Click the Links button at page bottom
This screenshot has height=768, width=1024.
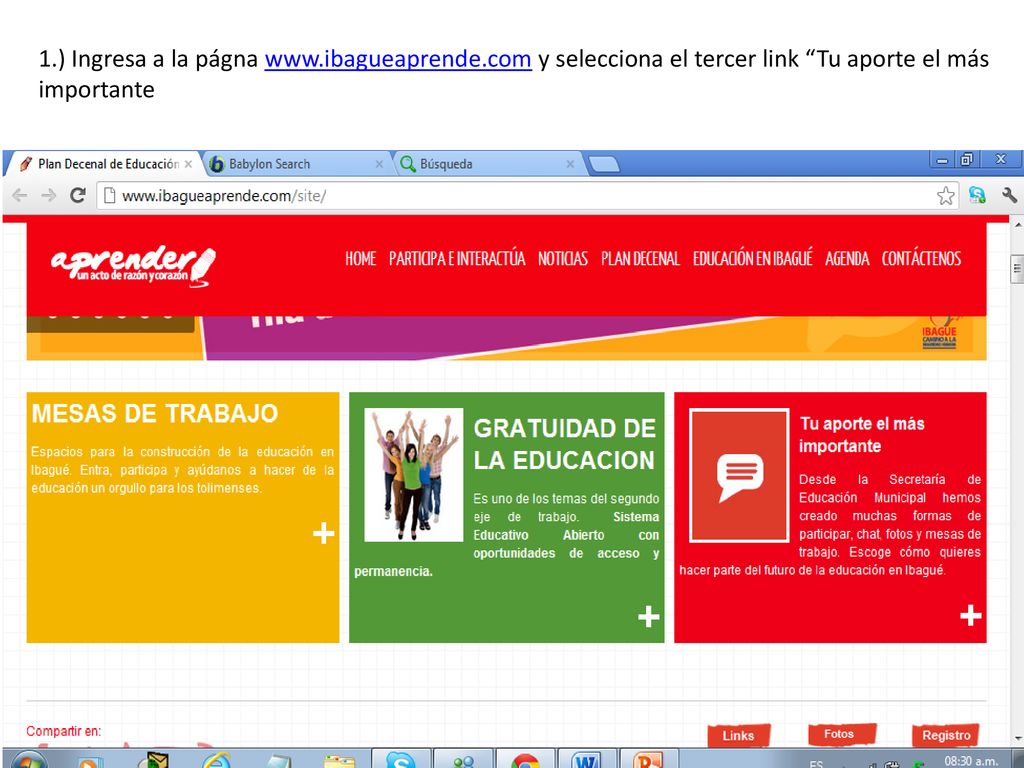pyautogui.click(x=739, y=735)
